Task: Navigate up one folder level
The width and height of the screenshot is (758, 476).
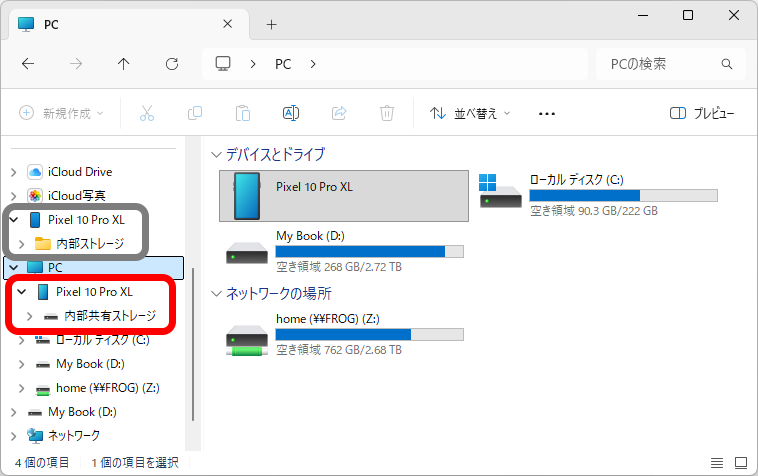Action: [x=124, y=64]
